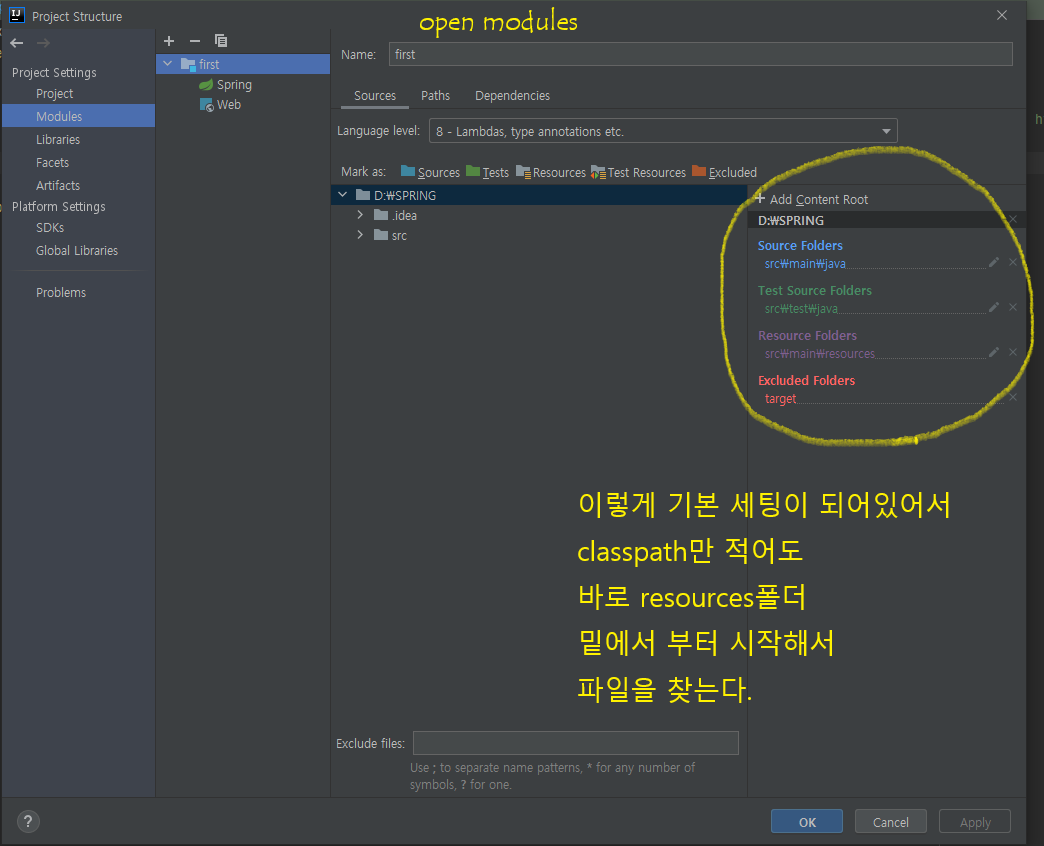Click the Remove module minus icon
Screen dimensions: 1044x846
point(194,41)
